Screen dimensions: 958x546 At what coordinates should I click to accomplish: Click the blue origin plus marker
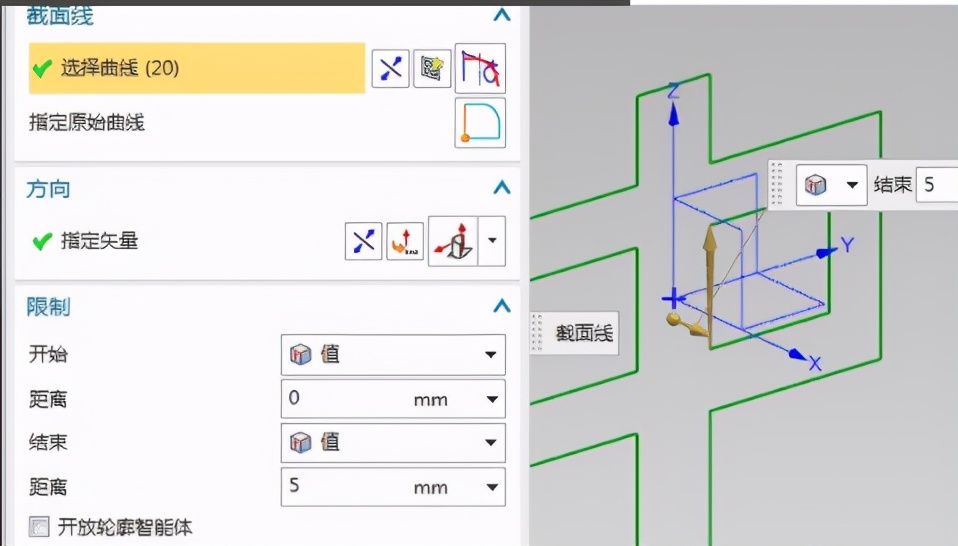coord(672,299)
